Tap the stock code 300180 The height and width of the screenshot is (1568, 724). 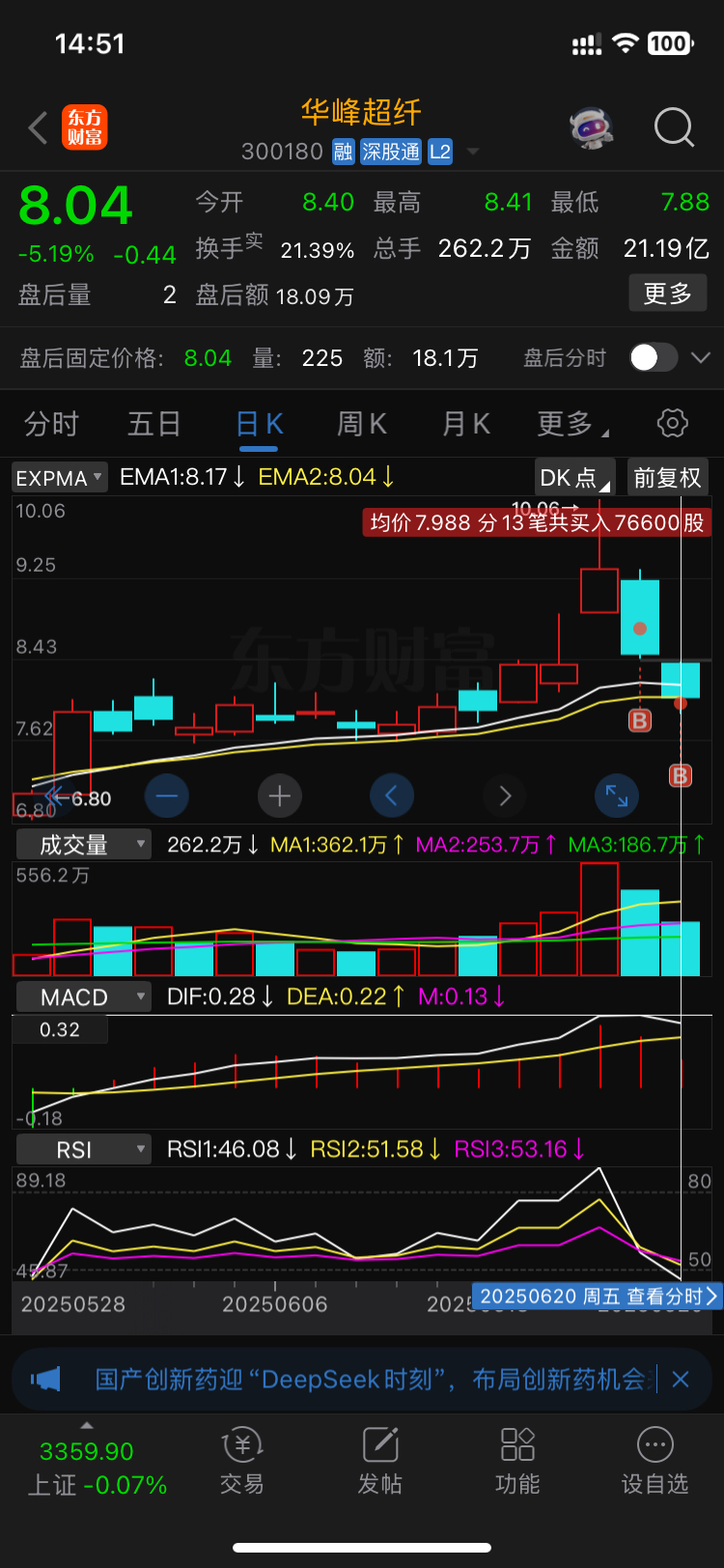click(282, 152)
